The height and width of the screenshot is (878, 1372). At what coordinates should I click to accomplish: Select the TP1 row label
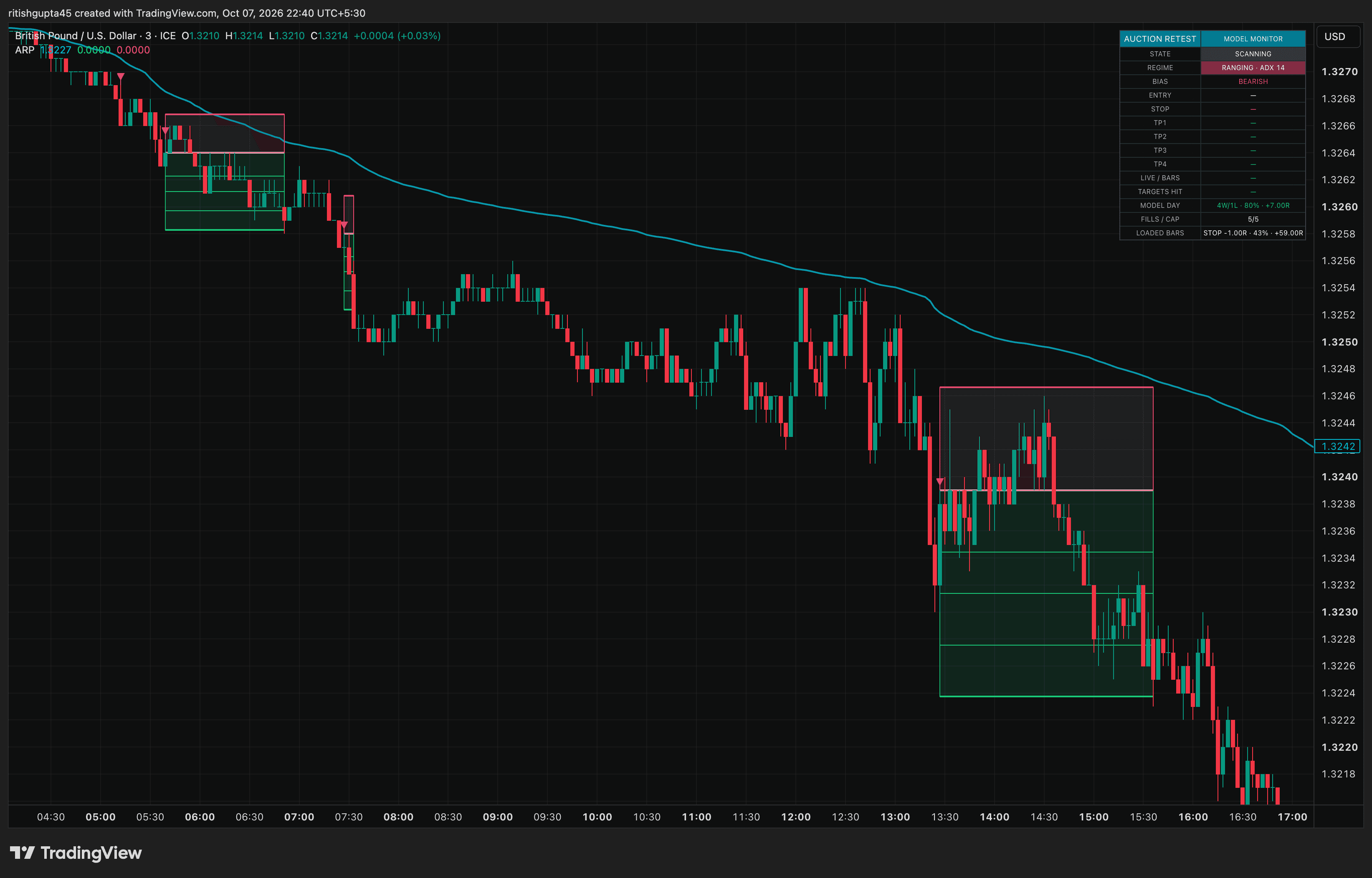[x=1160, y=123]
